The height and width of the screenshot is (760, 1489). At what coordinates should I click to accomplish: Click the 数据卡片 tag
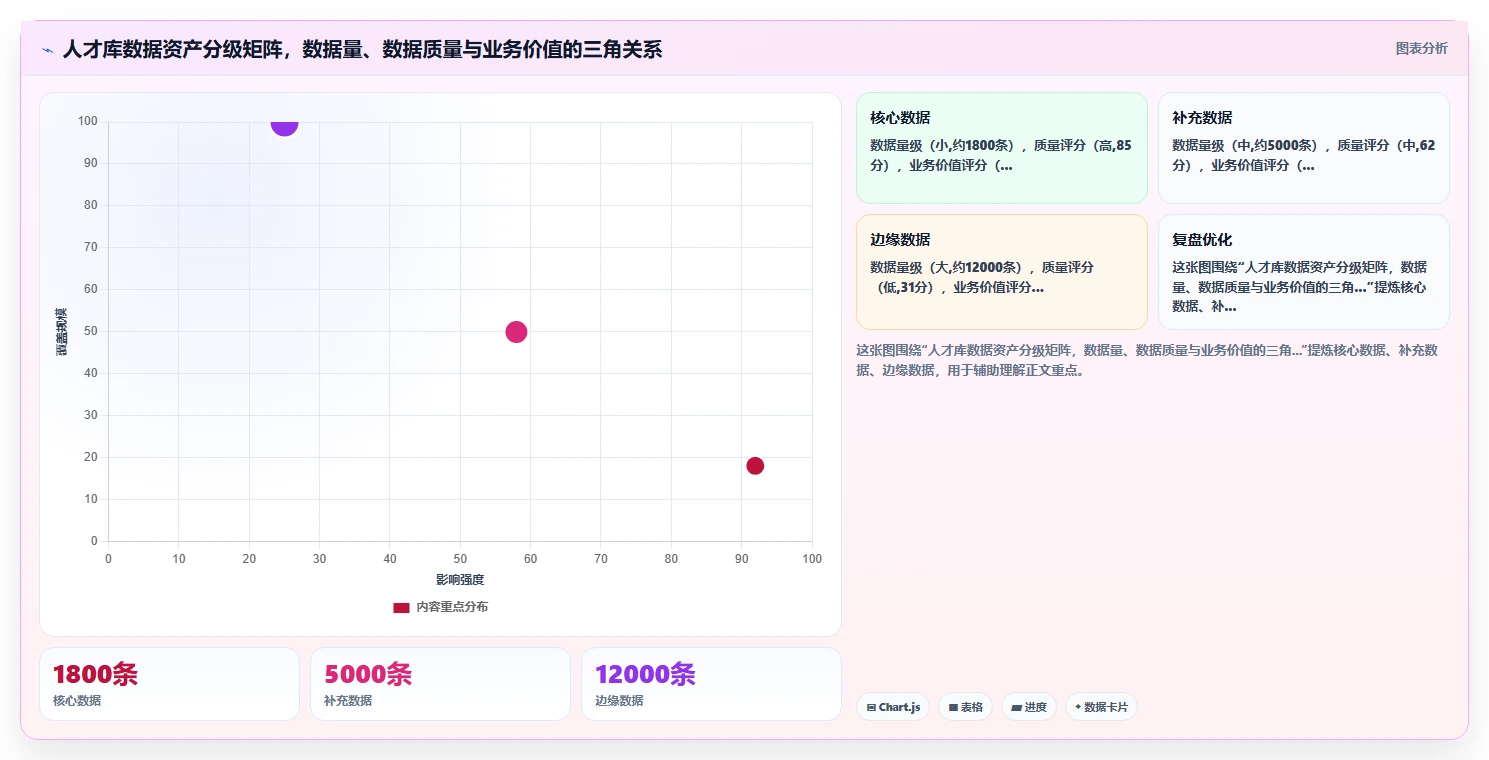(1101, 707)
